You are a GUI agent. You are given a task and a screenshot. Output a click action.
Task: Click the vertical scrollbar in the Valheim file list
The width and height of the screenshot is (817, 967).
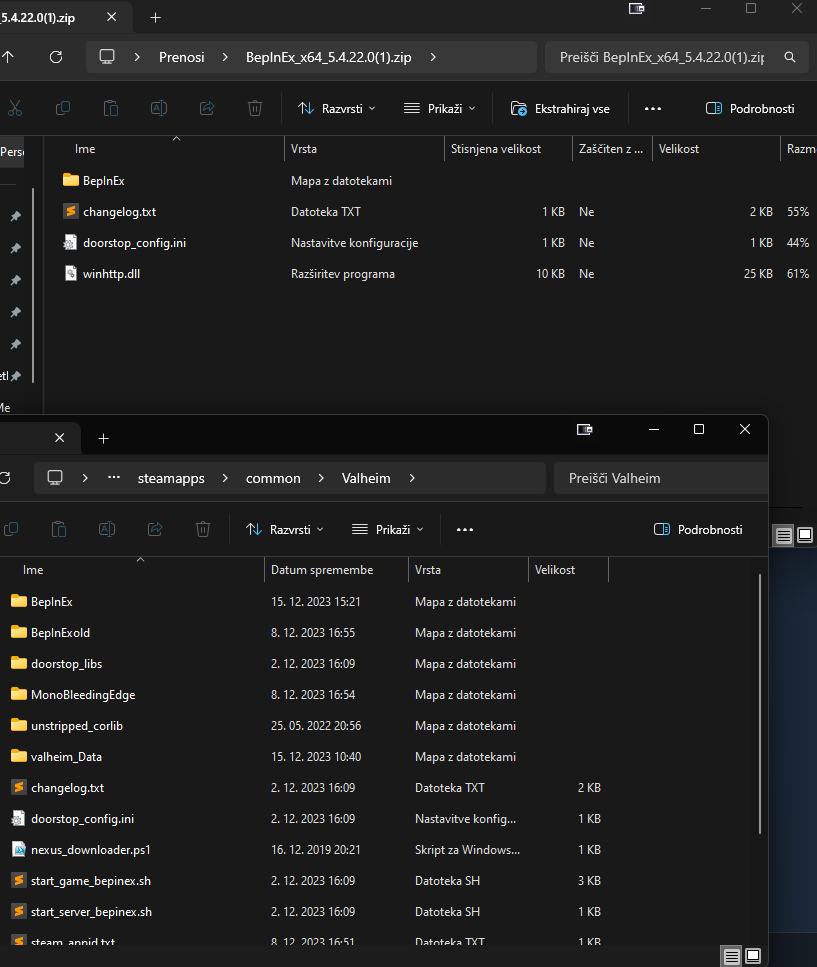(761, 700)
